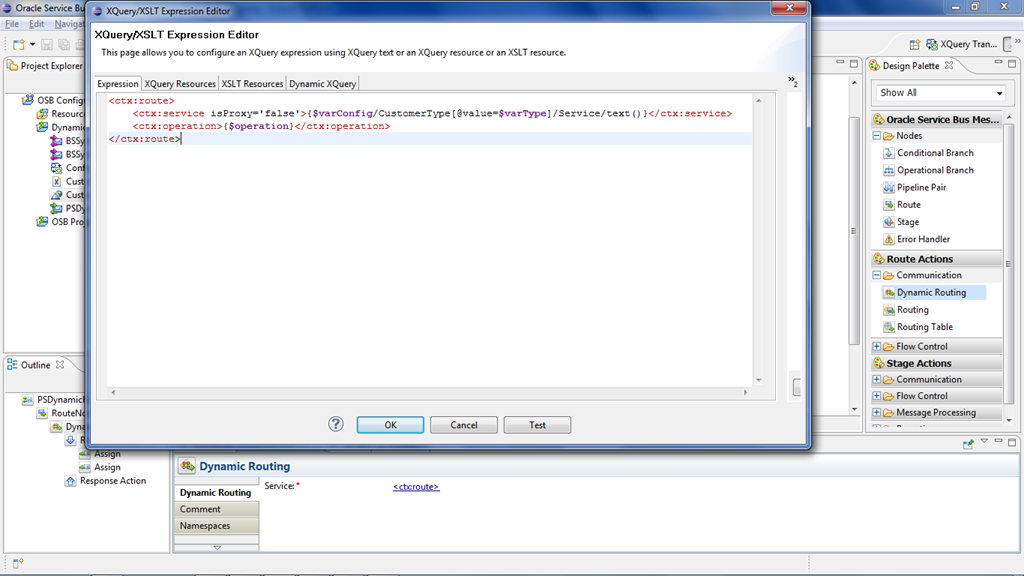
Task: Select Routing Table action in palette
Action: 924,327
